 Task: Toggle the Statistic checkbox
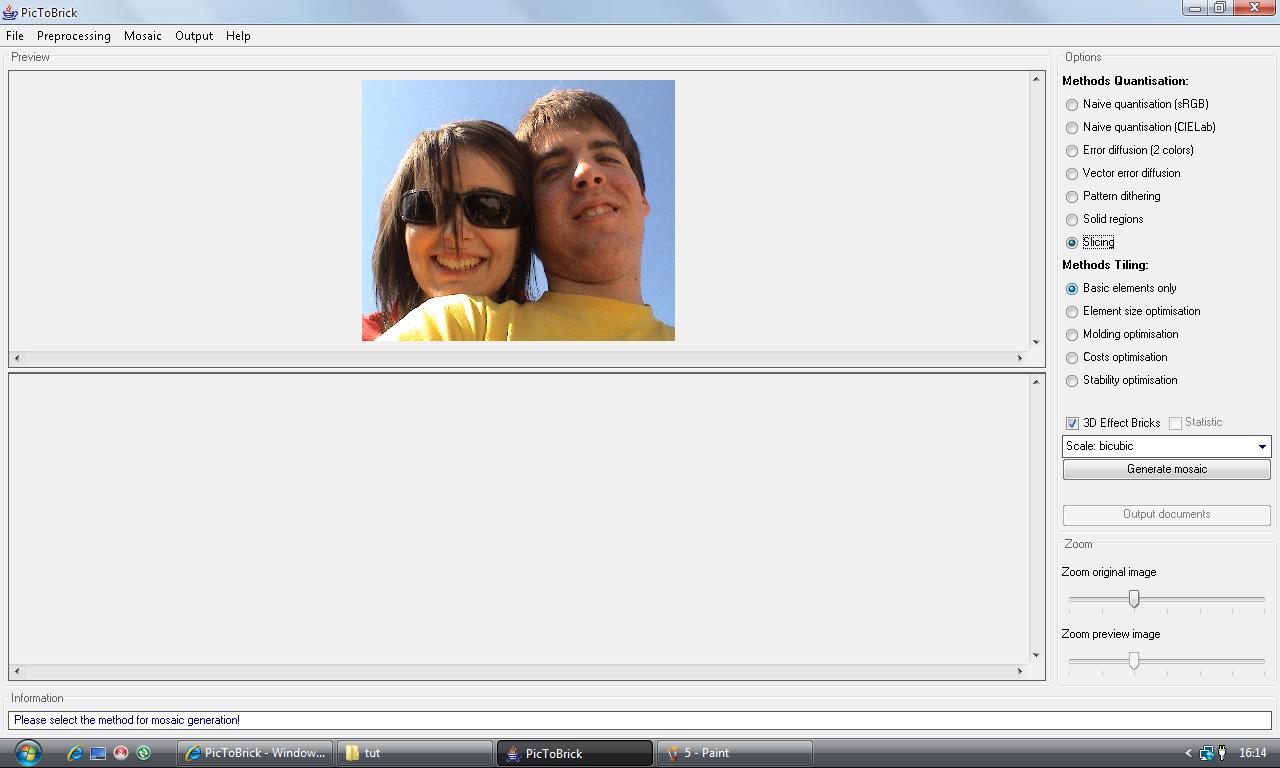click(x=1175, y=423)
